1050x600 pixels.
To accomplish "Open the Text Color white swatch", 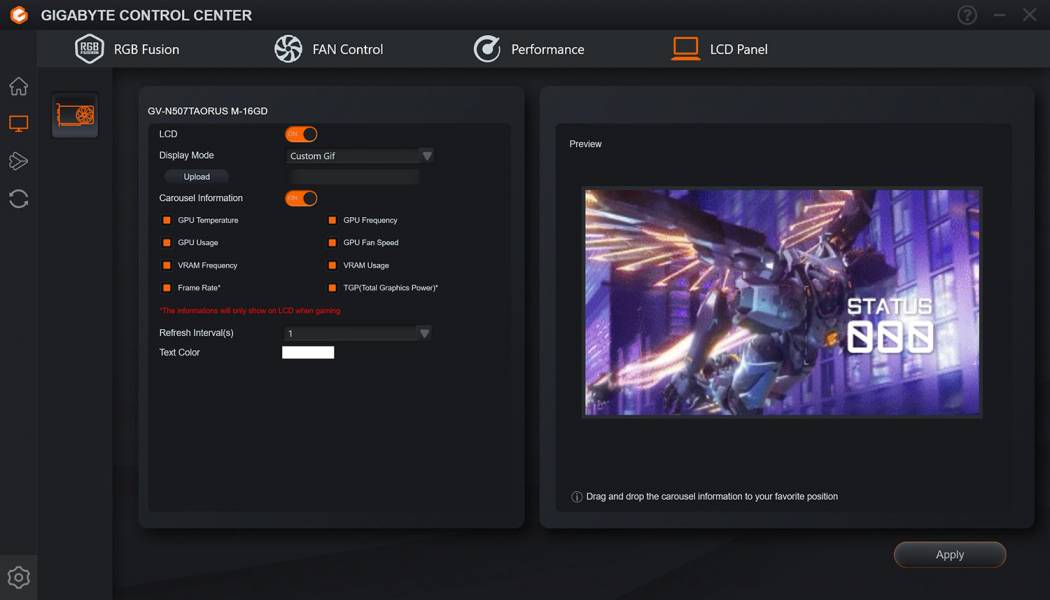I will pyautogui.click(x=308, y=352).
